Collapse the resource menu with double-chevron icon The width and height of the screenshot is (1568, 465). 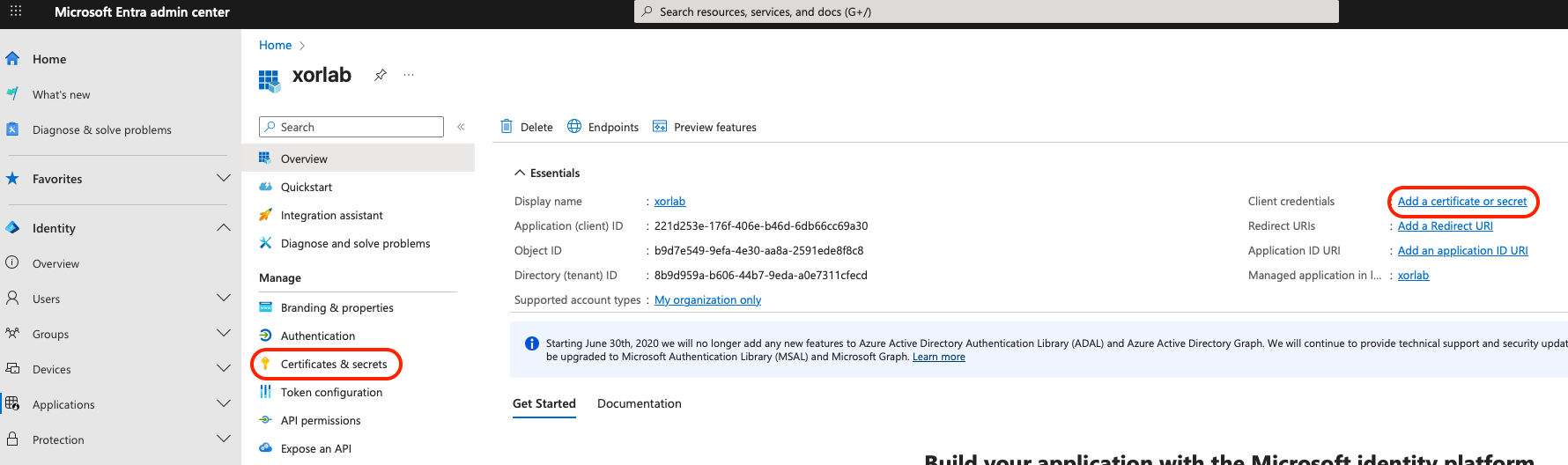[461, 127]
